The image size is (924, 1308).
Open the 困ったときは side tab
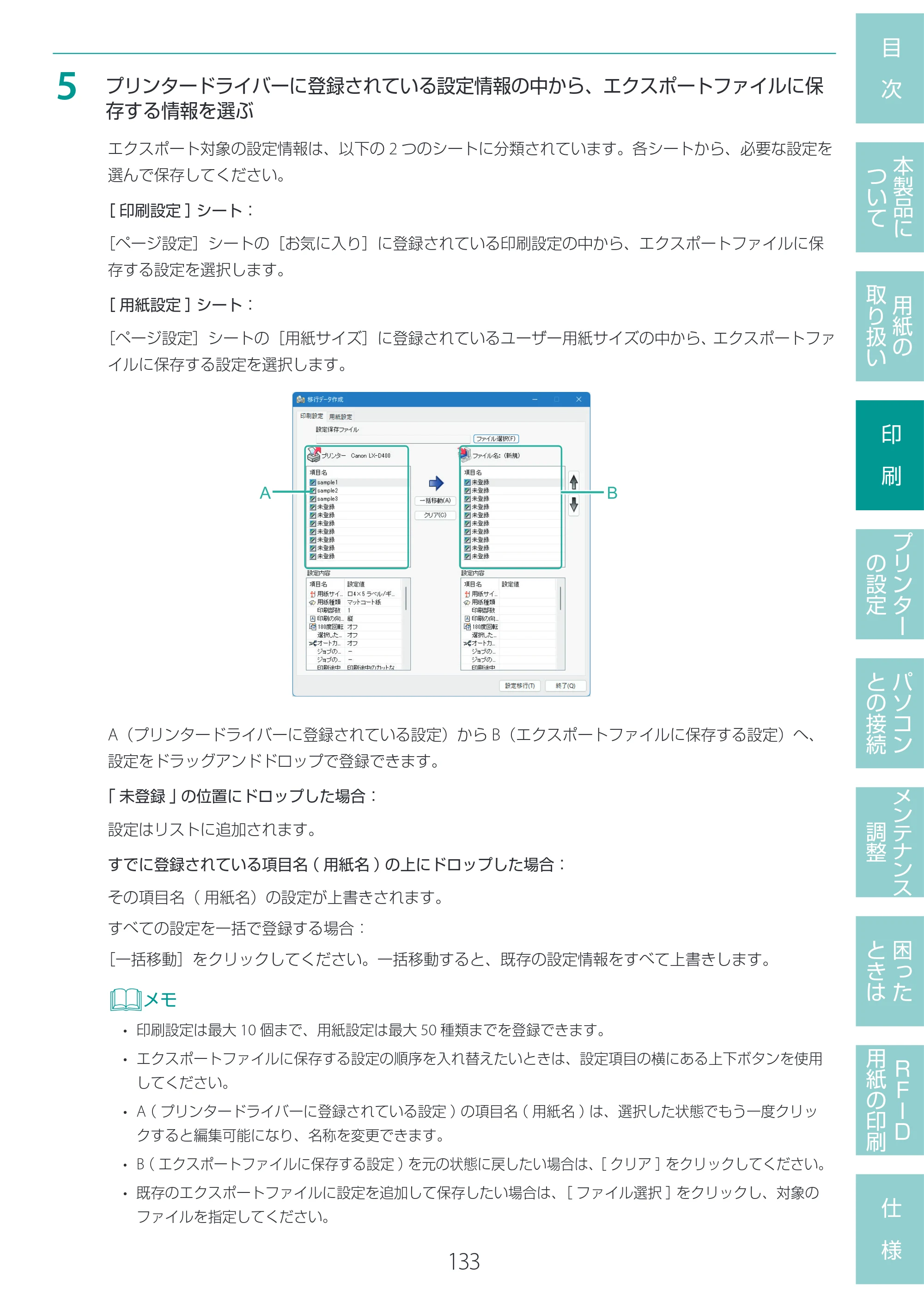click(x=890, y=971)
